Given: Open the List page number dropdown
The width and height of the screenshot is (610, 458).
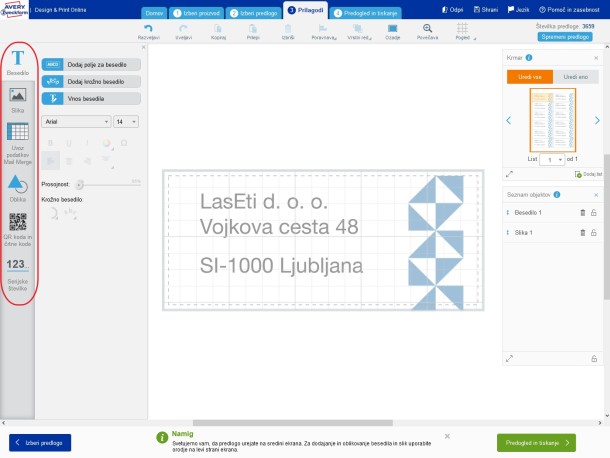Looking at the screenshot, I should click(552, 160).
